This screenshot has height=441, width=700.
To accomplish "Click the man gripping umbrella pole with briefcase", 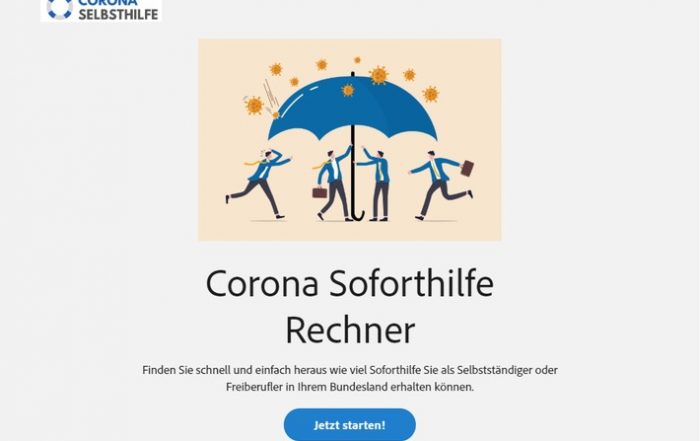I will [333, 183].
